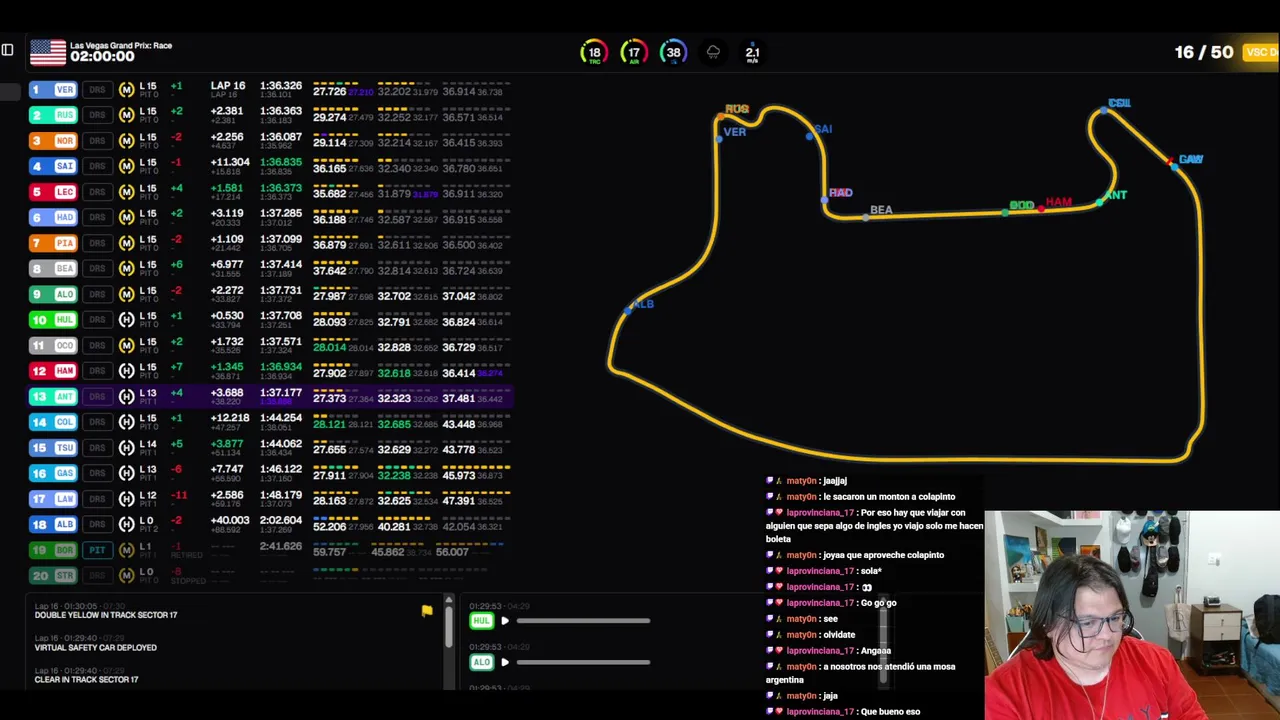This screenshot has height=720, width=1280.
Task: Click the DRS indicator in RUS's row
Action: click(97, 115)
